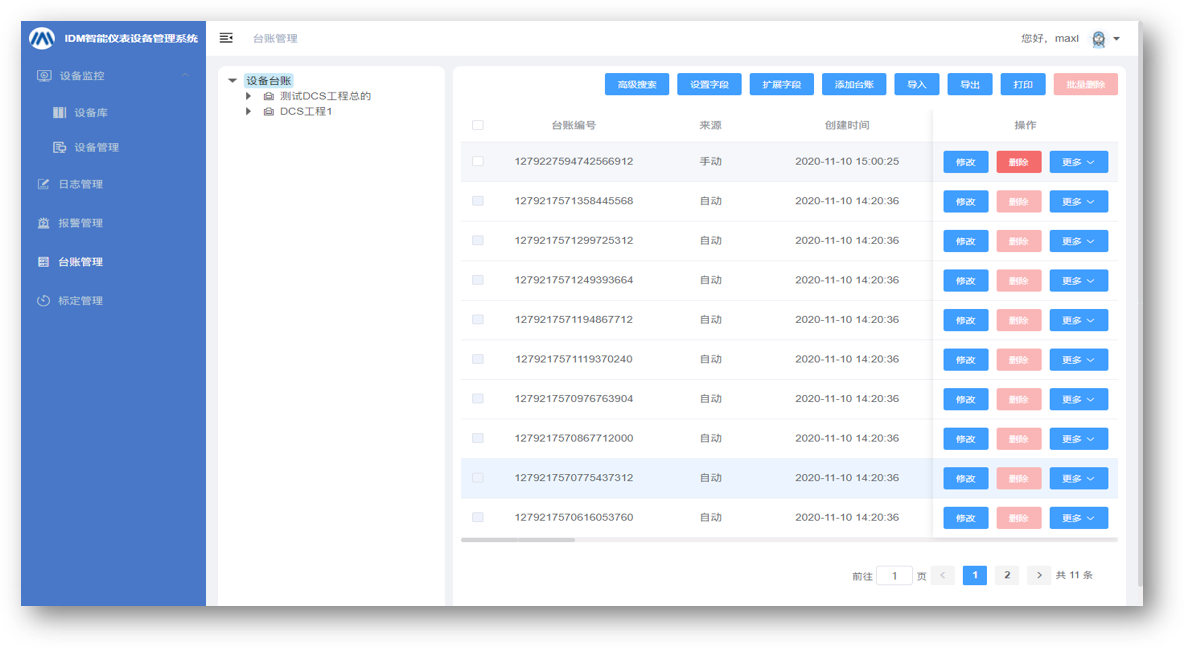Check the row 1279217570976763904 checkbox
Viewport: 1185px width, 648px height.
coord(478,398)
